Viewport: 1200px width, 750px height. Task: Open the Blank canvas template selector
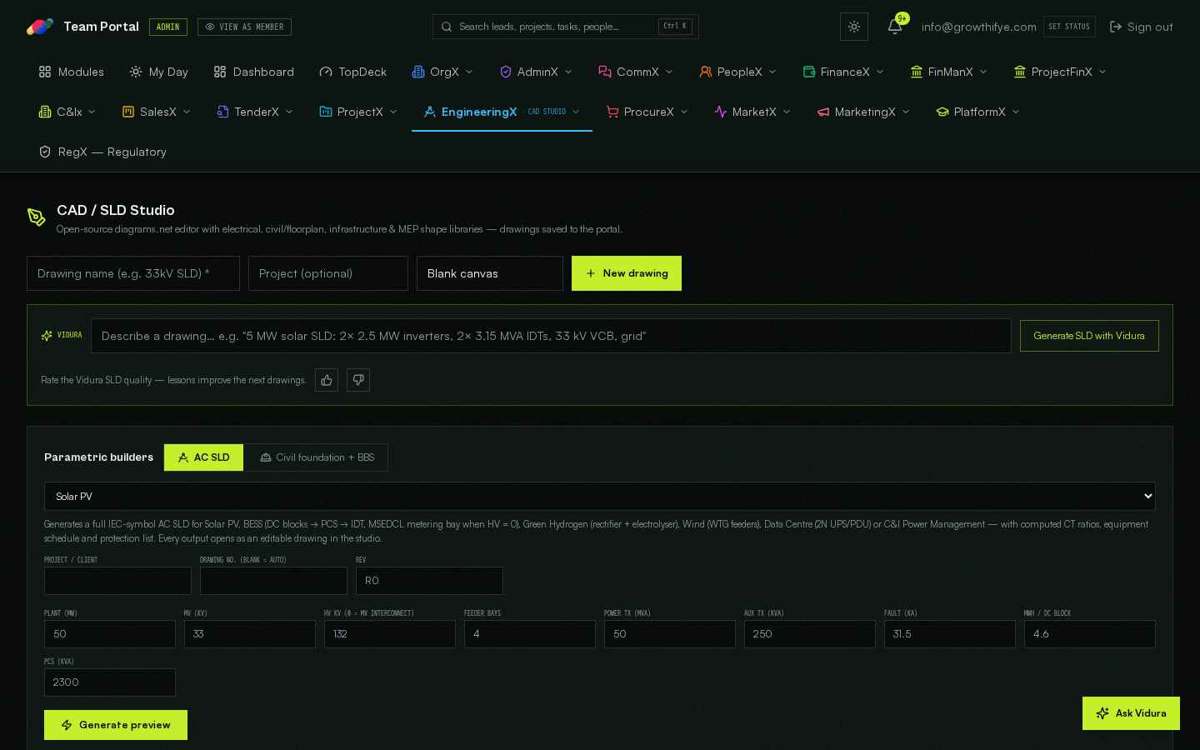coord(490,273)
